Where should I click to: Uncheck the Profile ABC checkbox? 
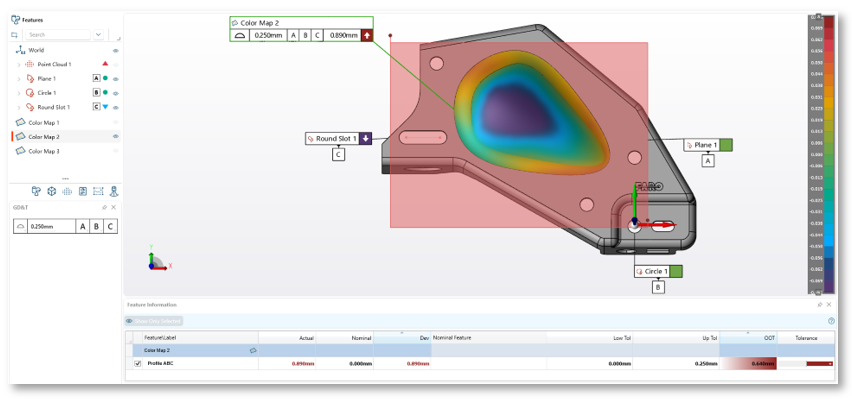[137, 363]
